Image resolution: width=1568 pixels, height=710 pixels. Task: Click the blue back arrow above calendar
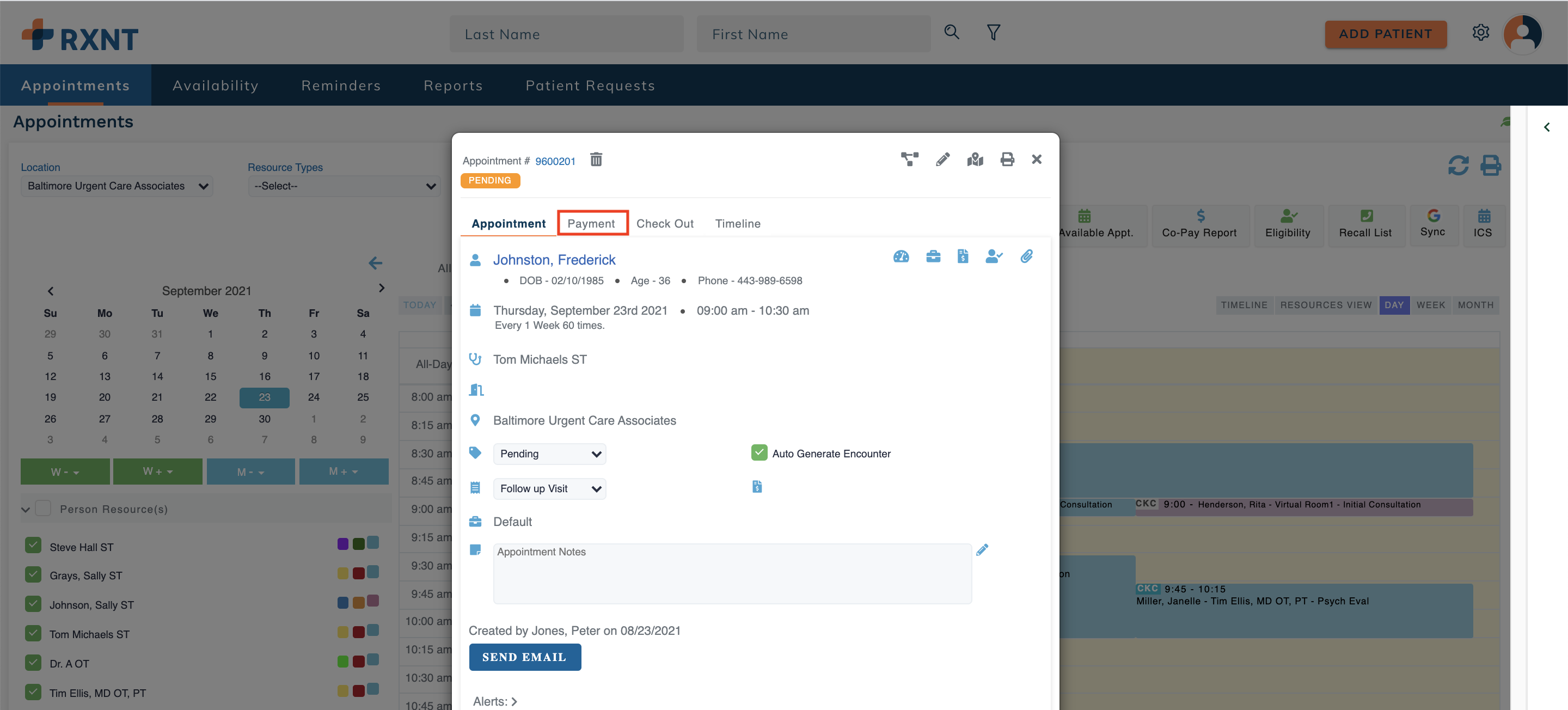point(376,263)
